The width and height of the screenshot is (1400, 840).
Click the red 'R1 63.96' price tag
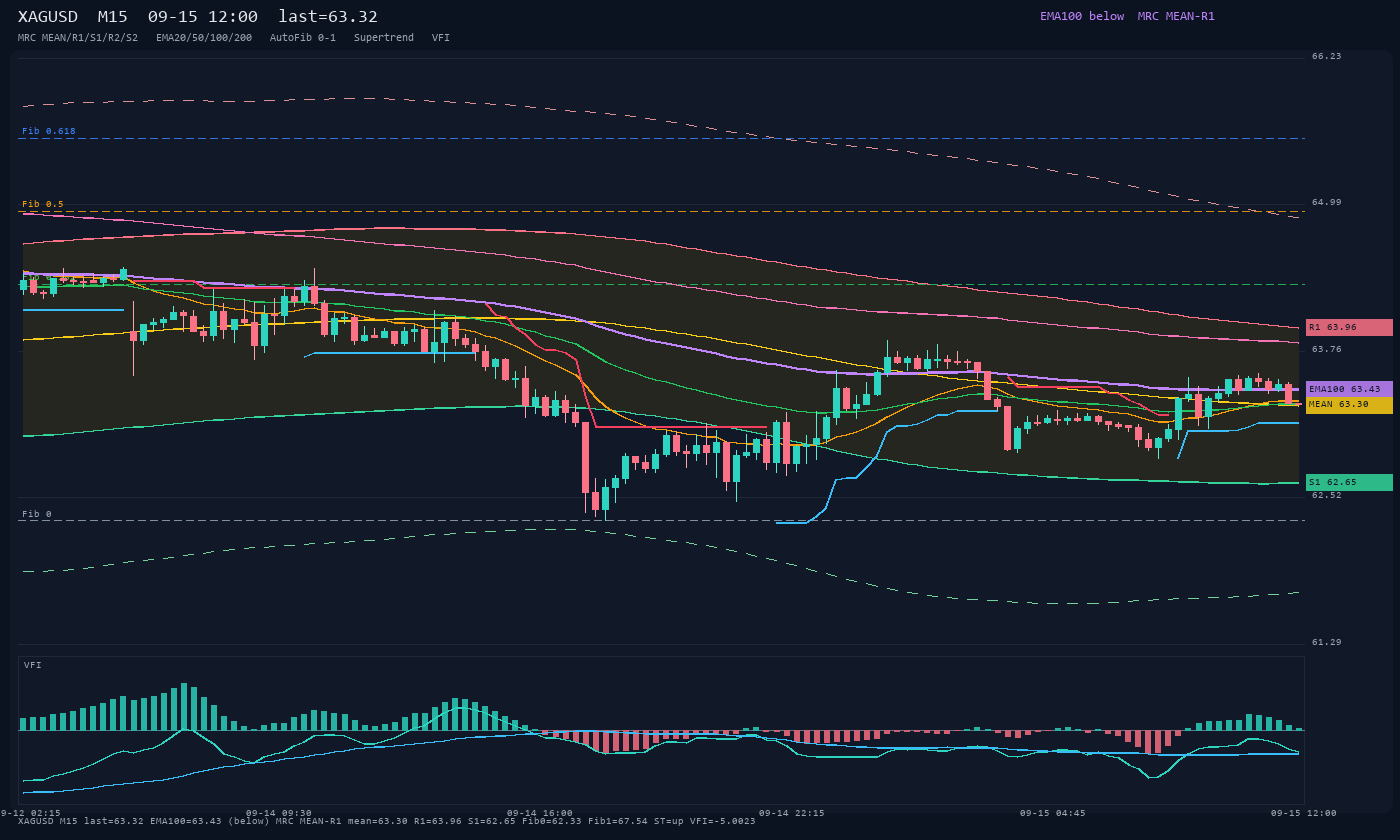[1349, 327]
